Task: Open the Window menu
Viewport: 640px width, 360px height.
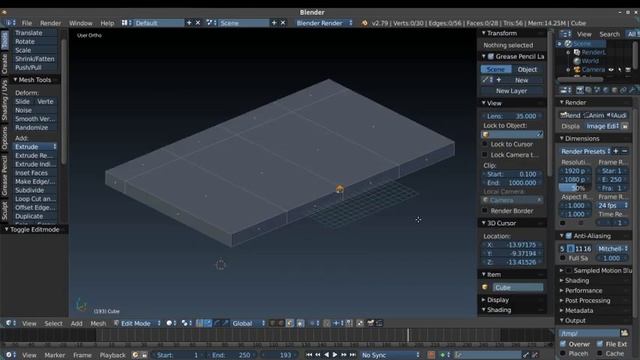Action: point(80,23)
